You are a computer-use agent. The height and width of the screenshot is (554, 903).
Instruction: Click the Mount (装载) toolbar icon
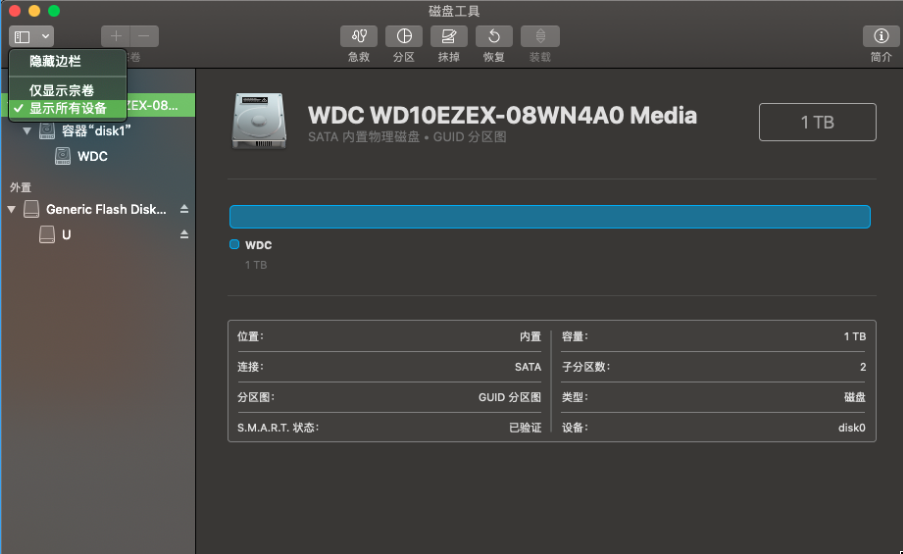[540, 36]
